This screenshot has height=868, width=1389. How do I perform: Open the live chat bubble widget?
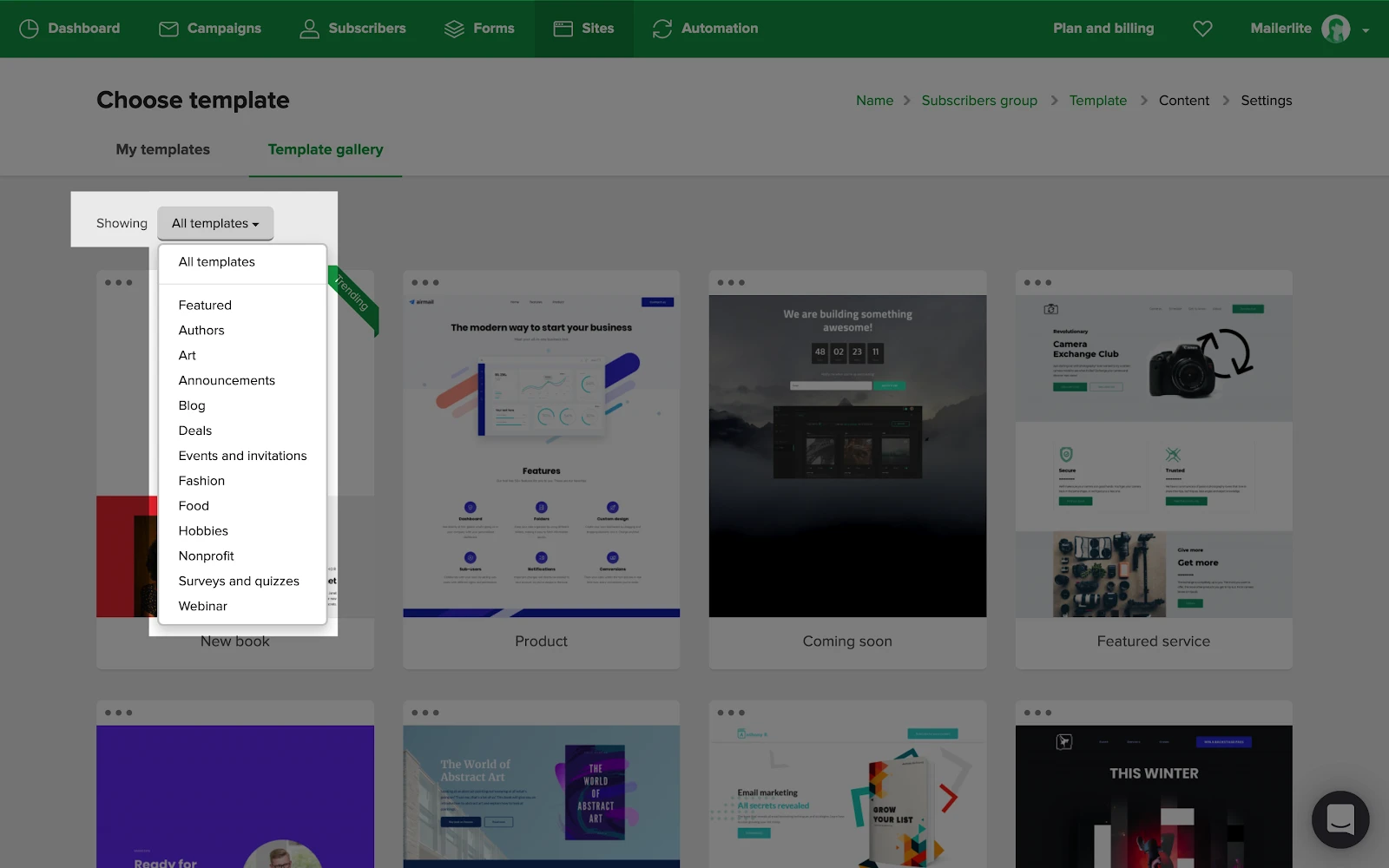coord(1340,819)
